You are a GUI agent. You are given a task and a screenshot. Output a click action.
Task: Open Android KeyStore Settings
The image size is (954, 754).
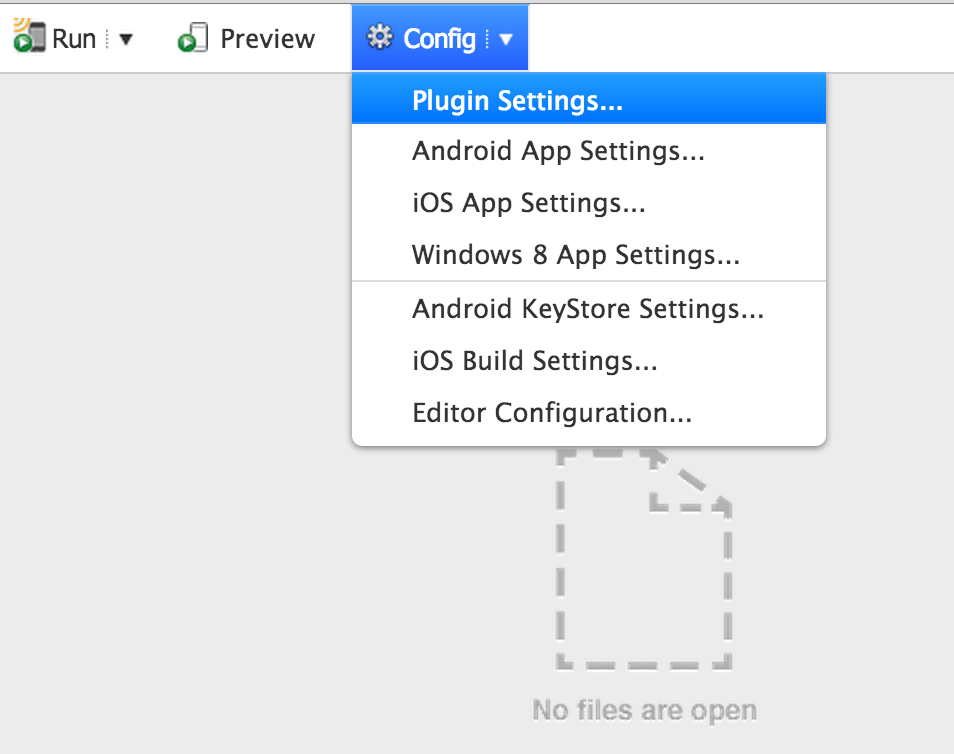click(587, 309)
